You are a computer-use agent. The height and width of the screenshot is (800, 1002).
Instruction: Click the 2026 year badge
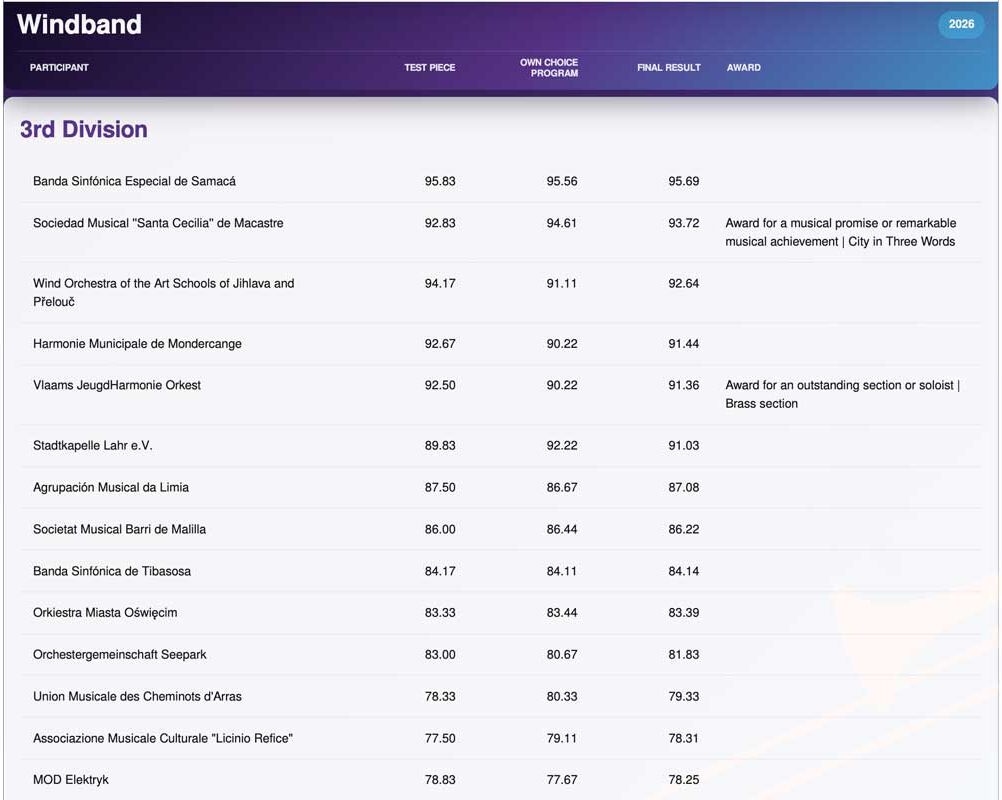[960, 24]
